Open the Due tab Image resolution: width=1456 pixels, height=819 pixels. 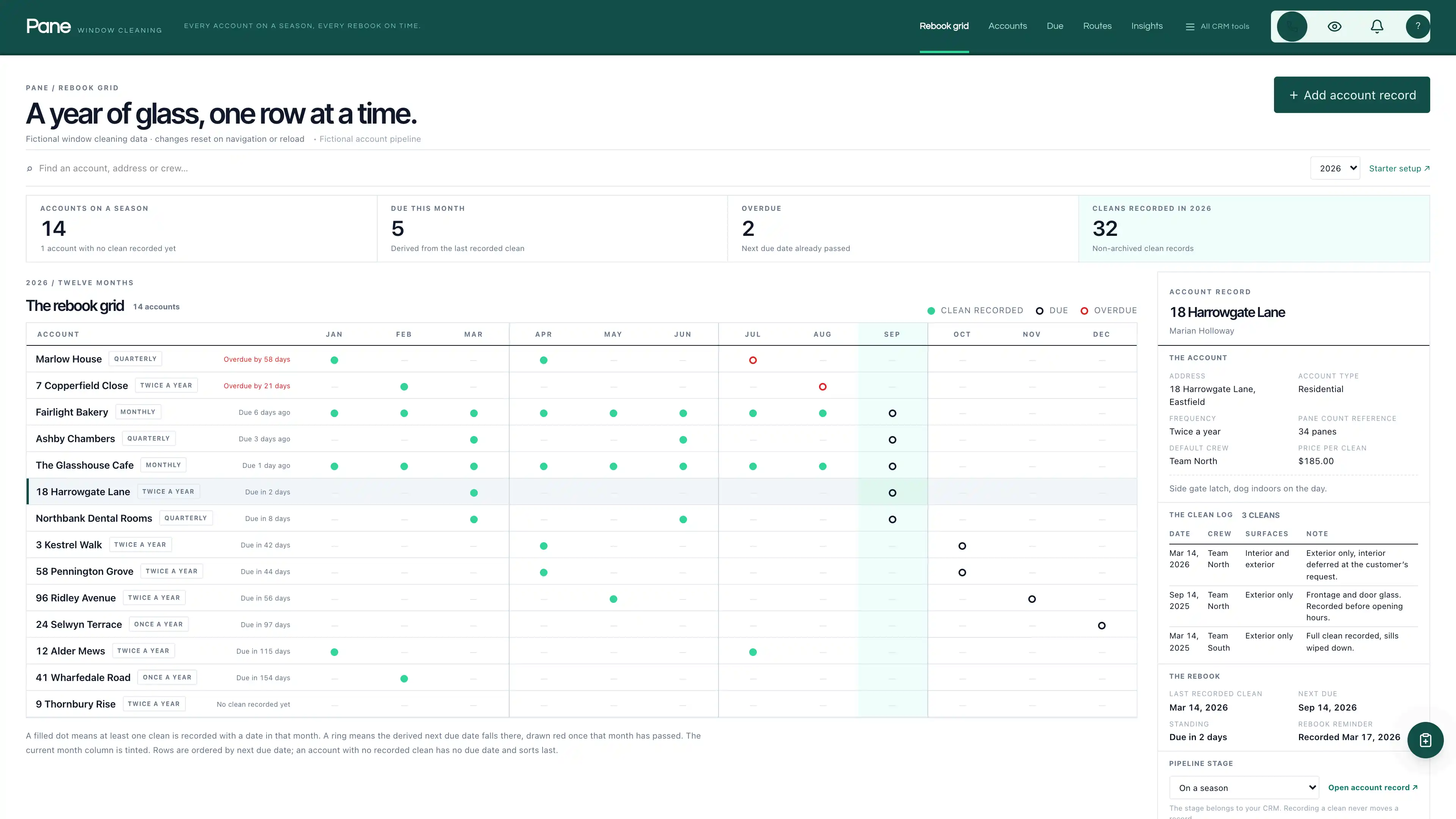(x=1055, y=26)
